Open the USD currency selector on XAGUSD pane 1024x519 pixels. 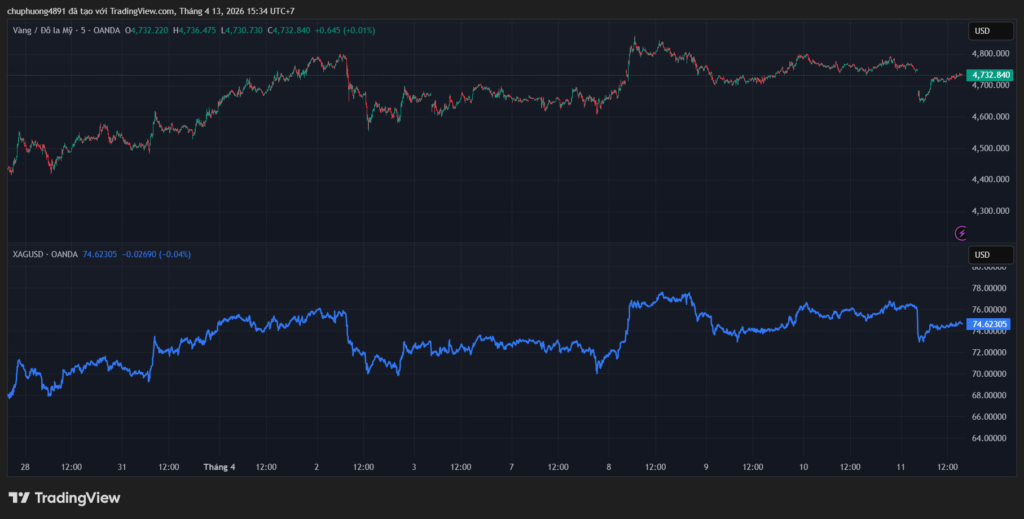point(982,254)
